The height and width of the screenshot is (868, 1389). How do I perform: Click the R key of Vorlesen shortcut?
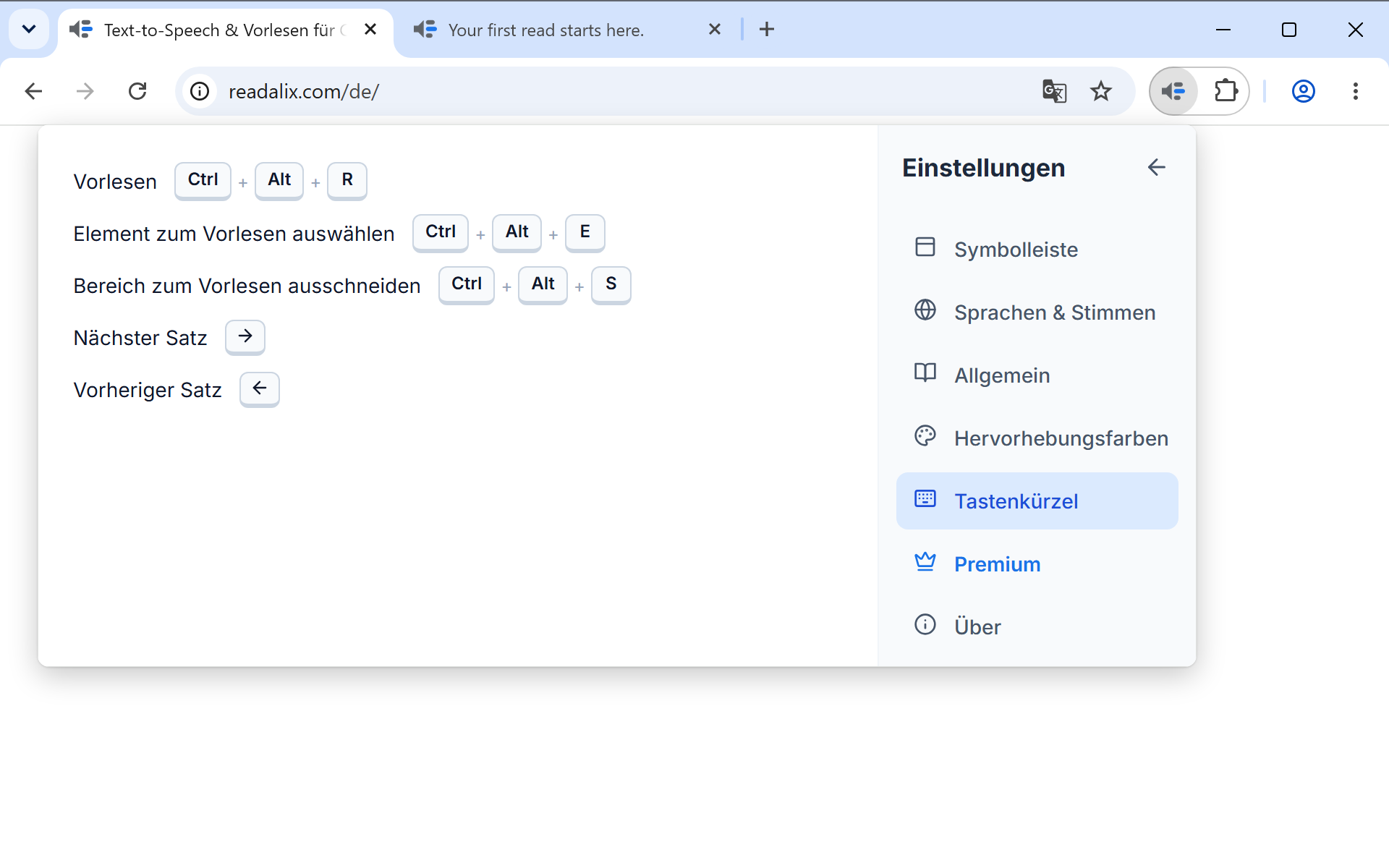click(x=347, y=180)
